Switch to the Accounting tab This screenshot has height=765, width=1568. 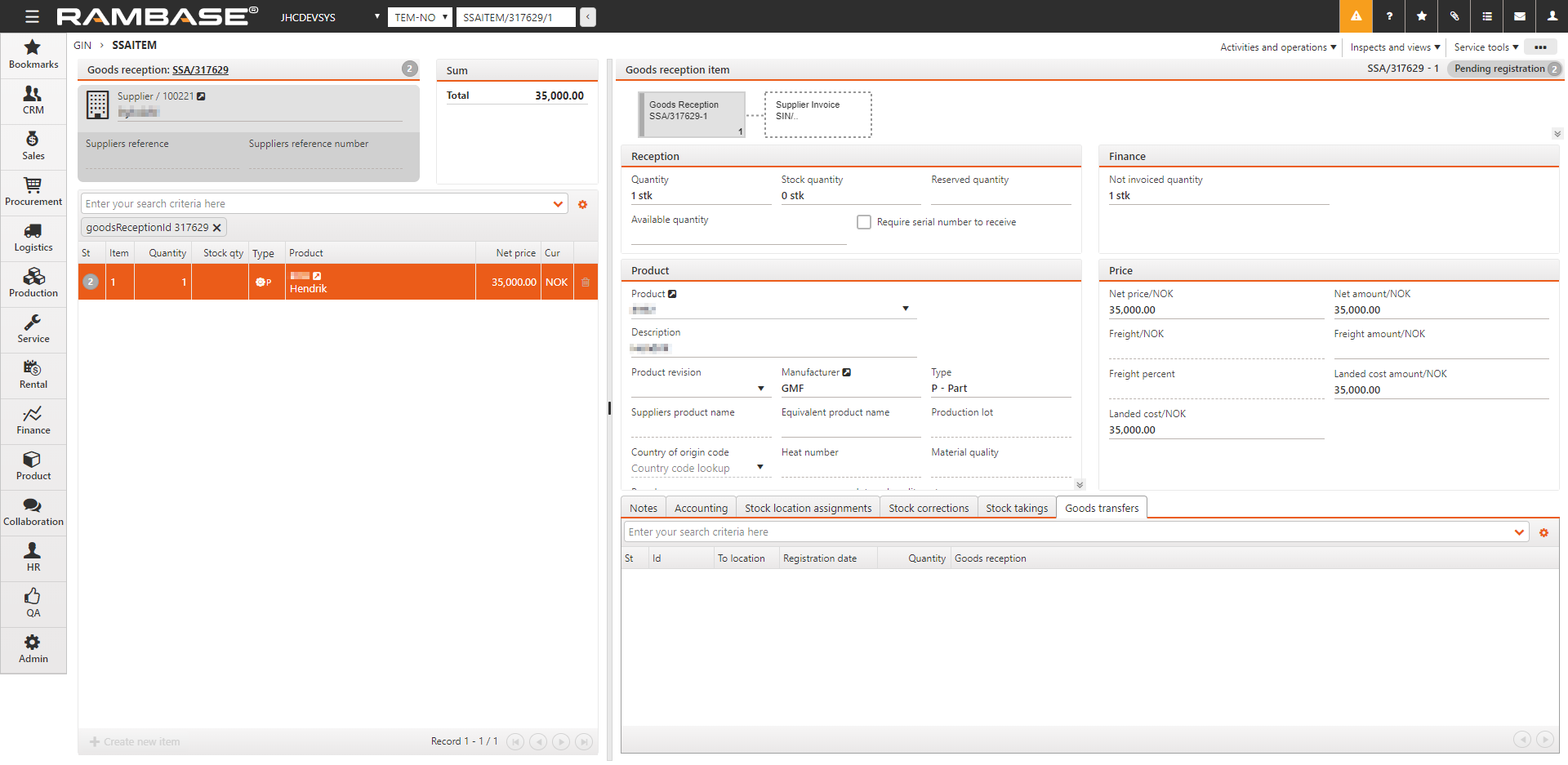[700, 508]
